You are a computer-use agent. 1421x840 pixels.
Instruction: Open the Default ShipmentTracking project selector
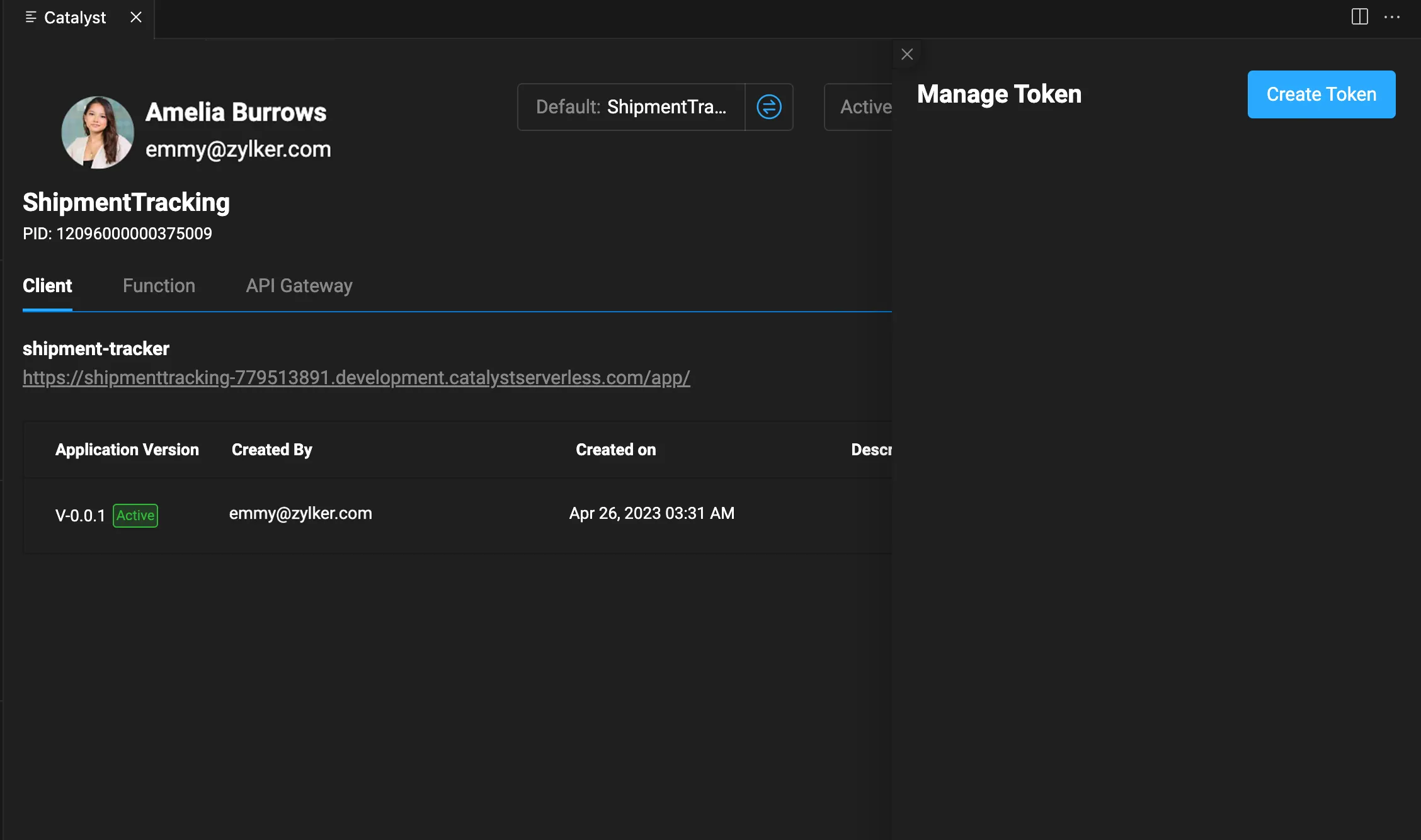[x=631, y=107]
